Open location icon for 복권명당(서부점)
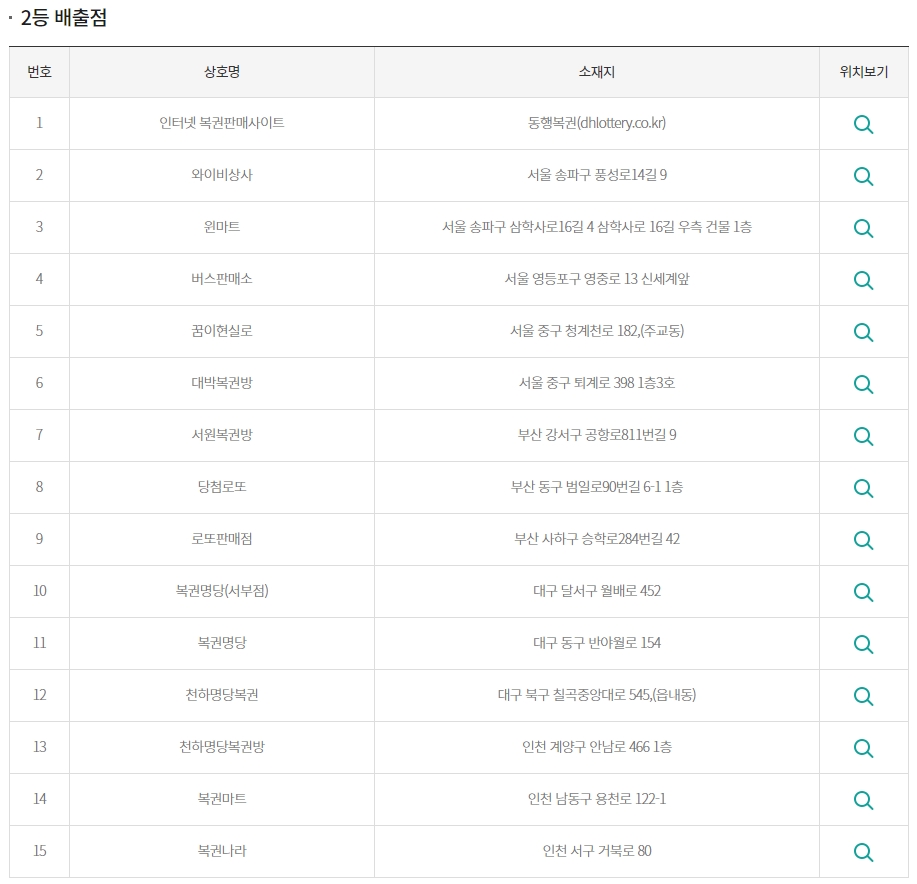The width and height of the screenshot is (917, 884). point(863,592)
